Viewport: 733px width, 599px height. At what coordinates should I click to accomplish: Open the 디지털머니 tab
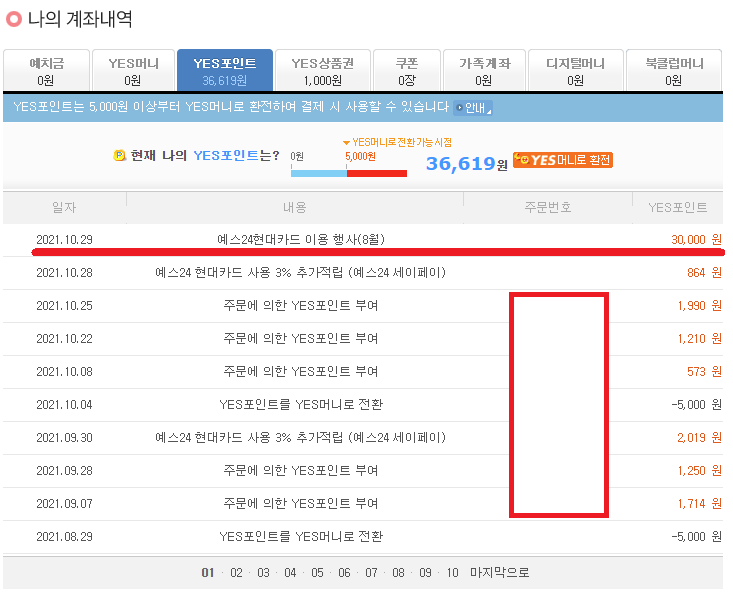tap(575, 71)
